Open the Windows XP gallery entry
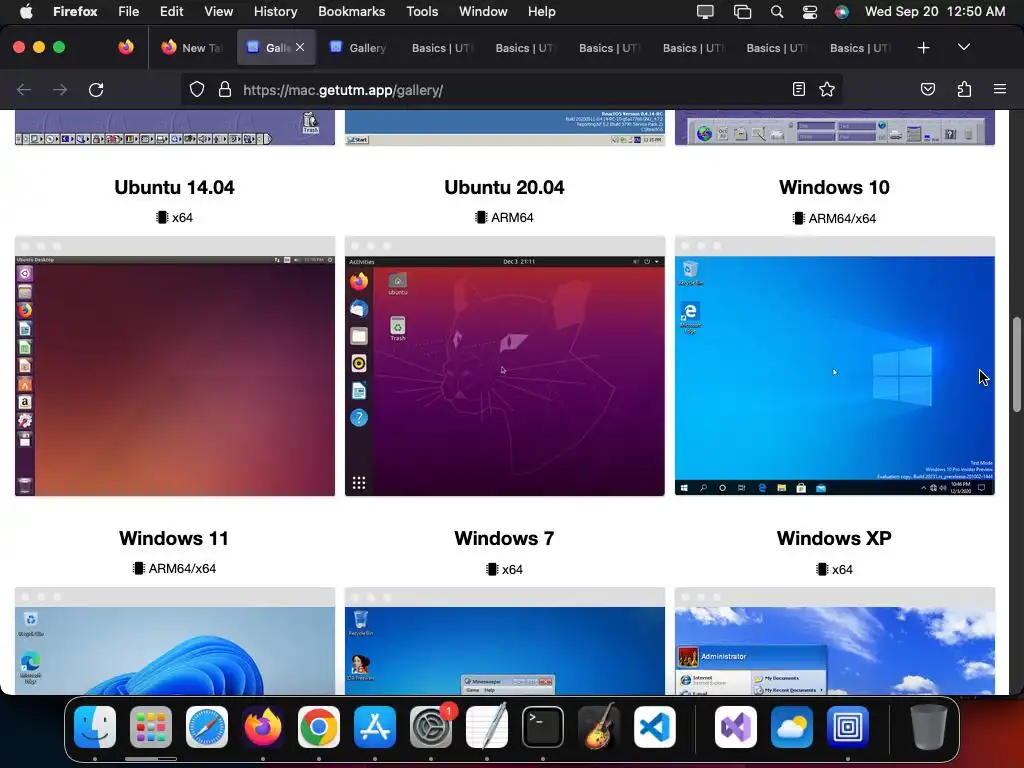The image size is (1024, 768). (x=834, y=538)
